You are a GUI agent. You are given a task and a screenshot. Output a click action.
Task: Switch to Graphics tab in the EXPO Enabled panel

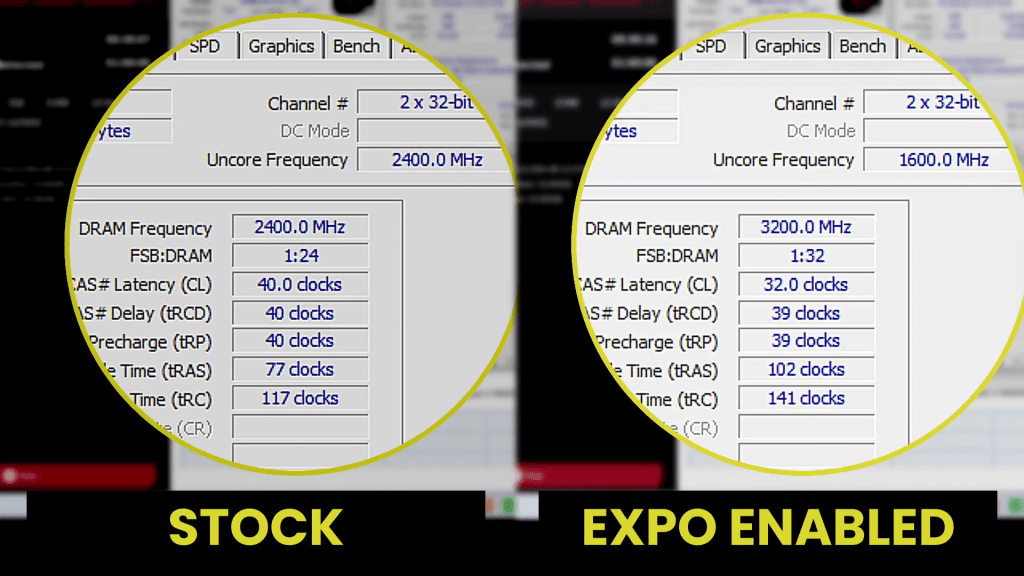coord(788,46)
